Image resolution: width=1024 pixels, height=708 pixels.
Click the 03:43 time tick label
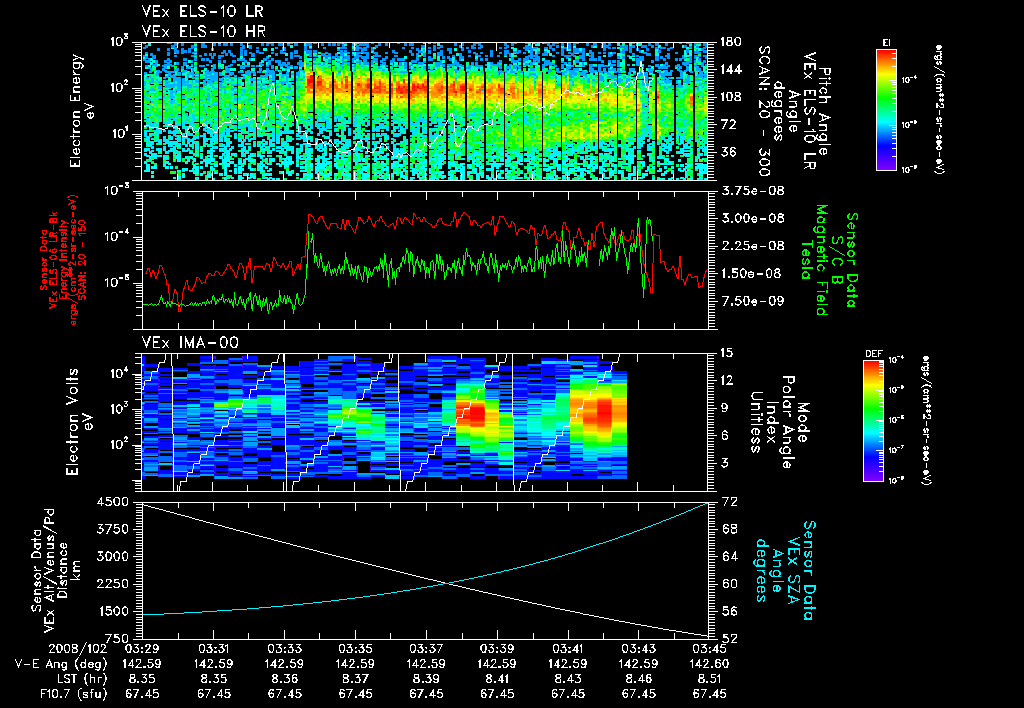point(639,649)
